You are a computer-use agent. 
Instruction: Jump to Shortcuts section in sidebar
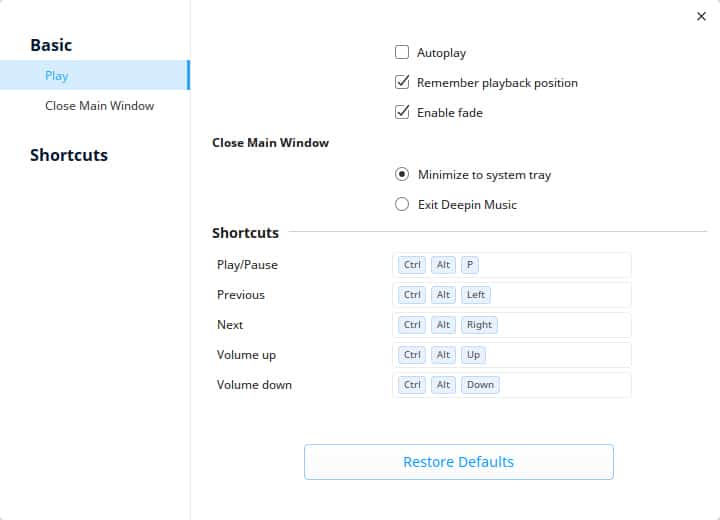(69, 155)
